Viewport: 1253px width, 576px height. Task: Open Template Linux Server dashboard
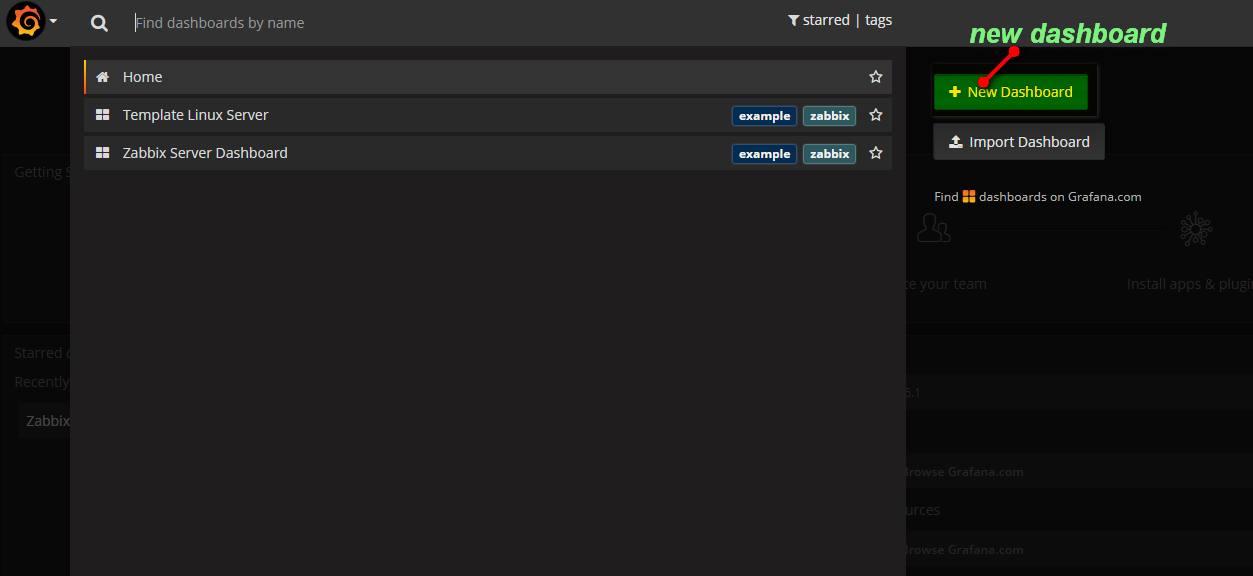pos(488,115)
